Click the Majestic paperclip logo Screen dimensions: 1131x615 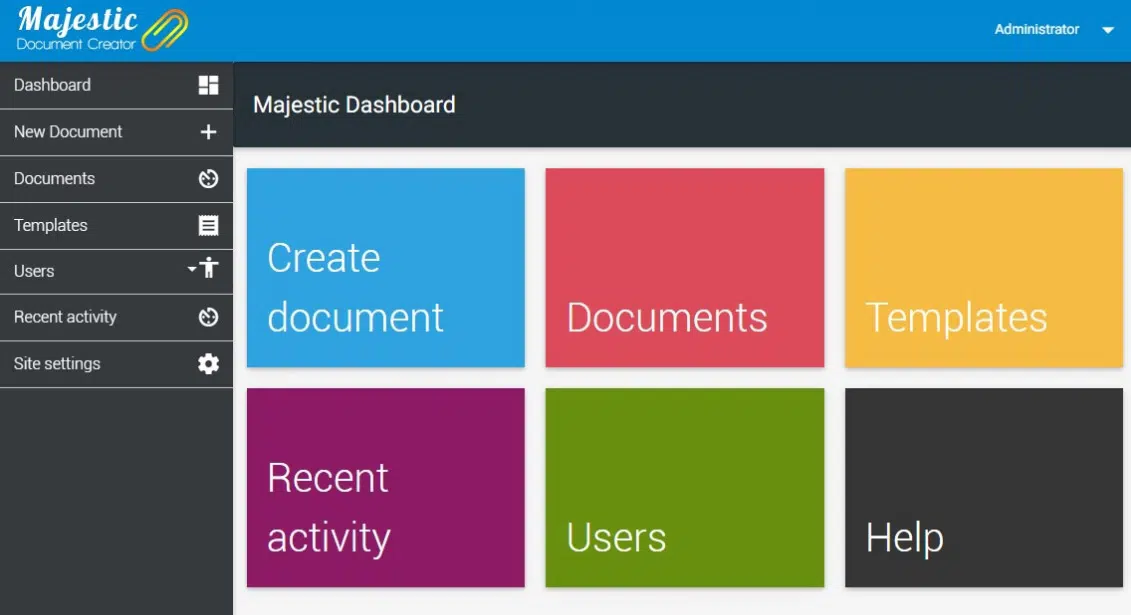click(x=165, y=30)
